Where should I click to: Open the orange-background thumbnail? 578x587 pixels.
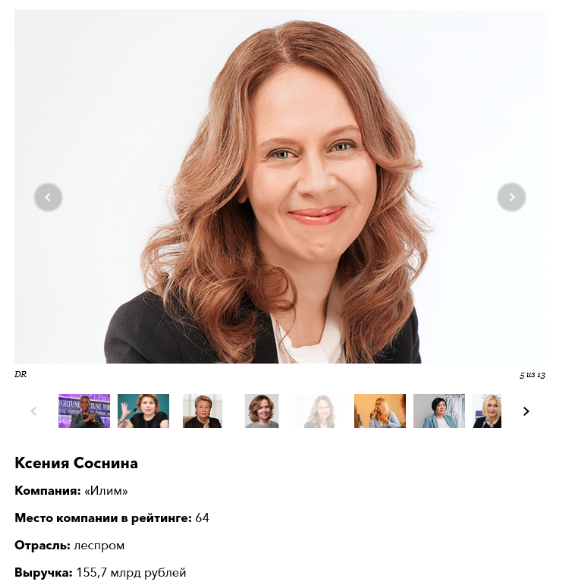click(380, 411)
